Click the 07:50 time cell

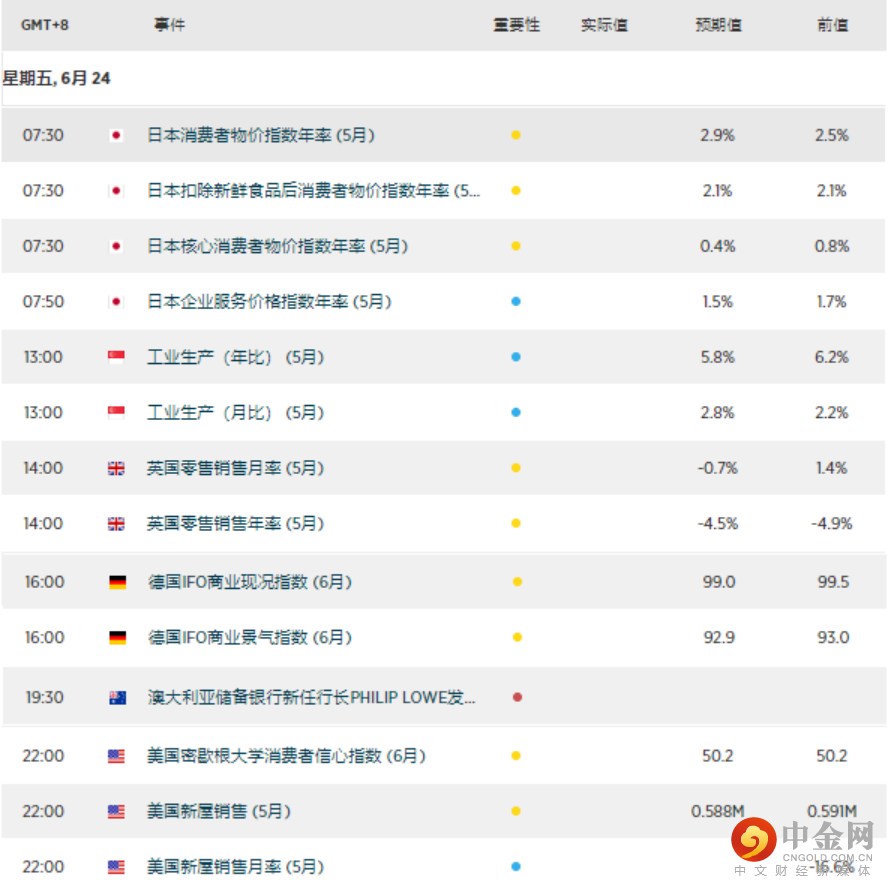[43, 302]
